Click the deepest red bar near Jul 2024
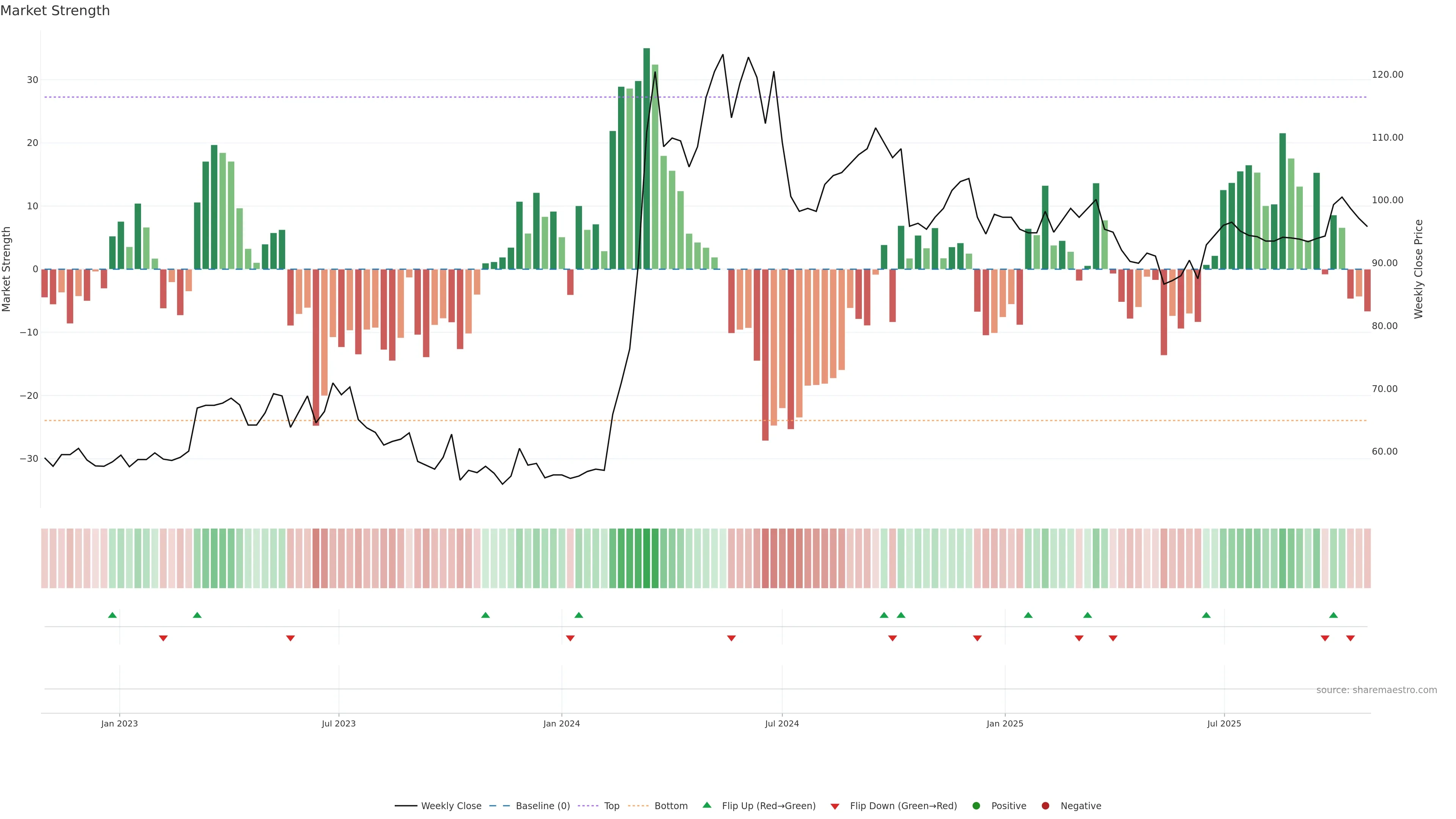1456x819 pixels. (765, 355)
